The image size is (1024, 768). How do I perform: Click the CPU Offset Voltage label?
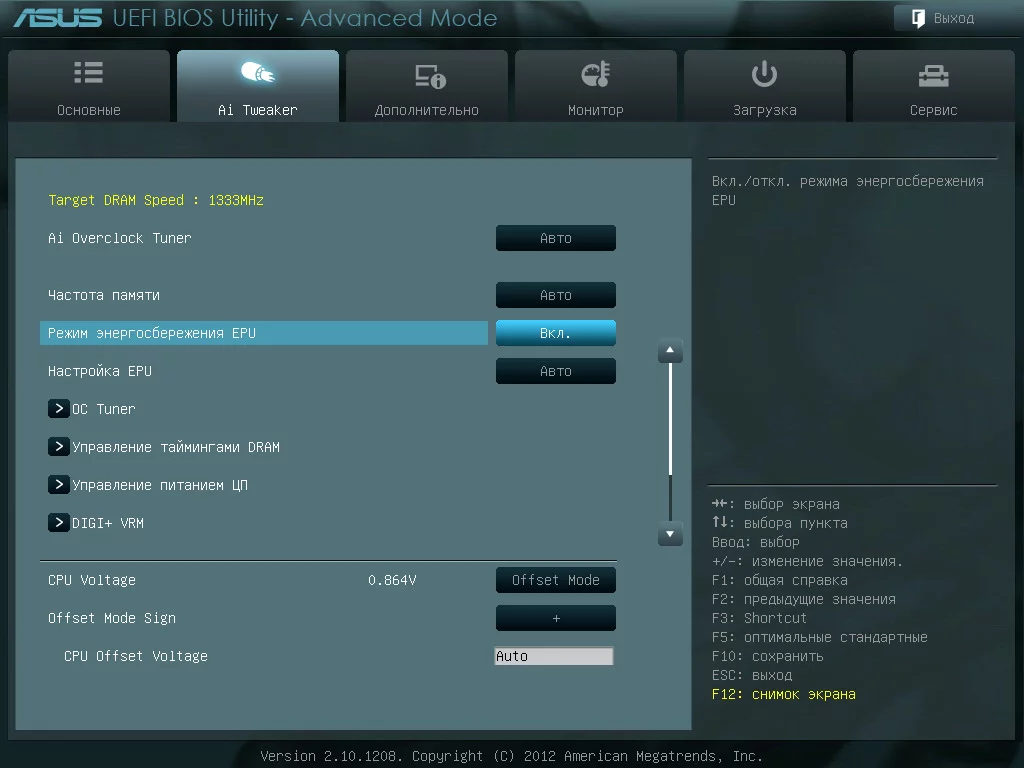(x=136, y=656)
